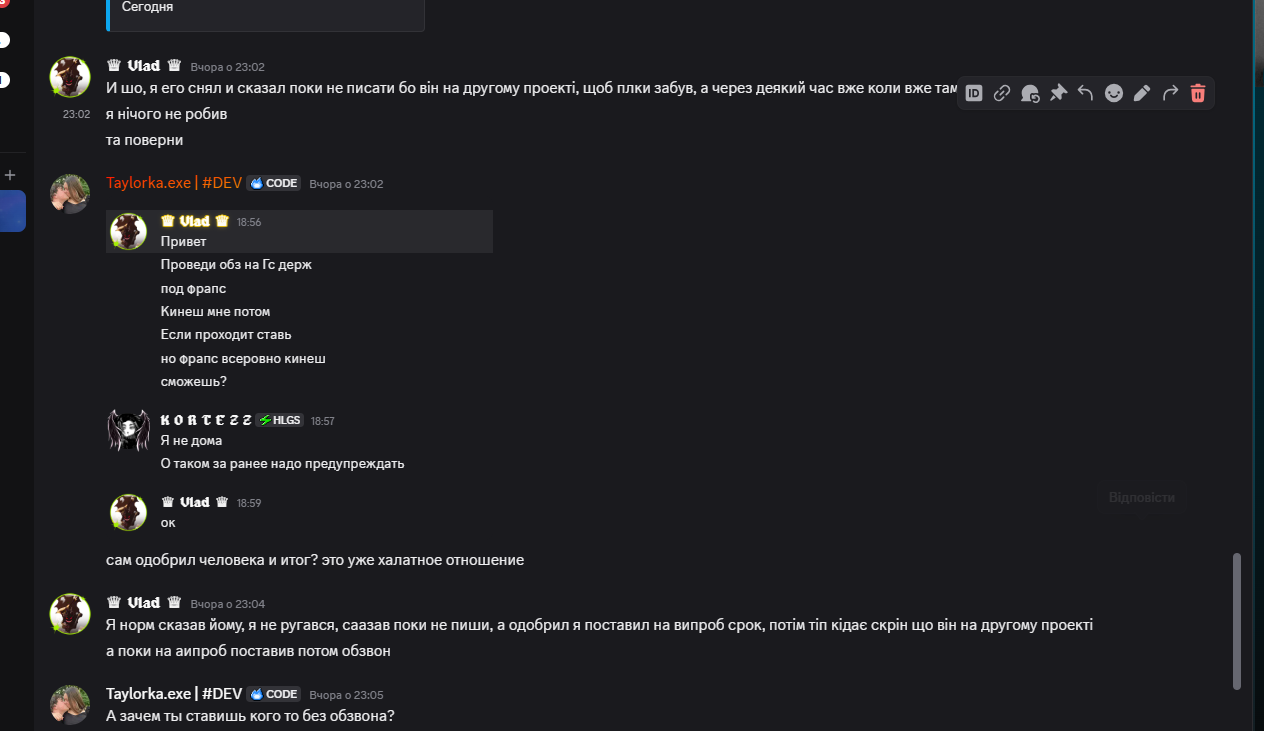Viewport: 1264px width, 731px height.
Task: Open the blue server icon in sidebar
Action: pos(12,211)
